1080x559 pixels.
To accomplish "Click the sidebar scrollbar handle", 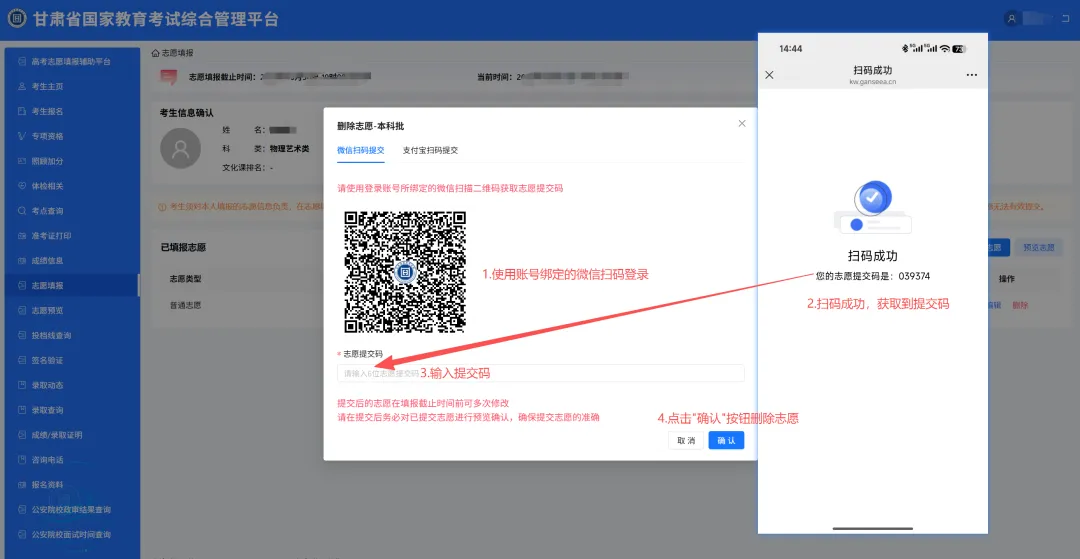I will pos(138,285).
